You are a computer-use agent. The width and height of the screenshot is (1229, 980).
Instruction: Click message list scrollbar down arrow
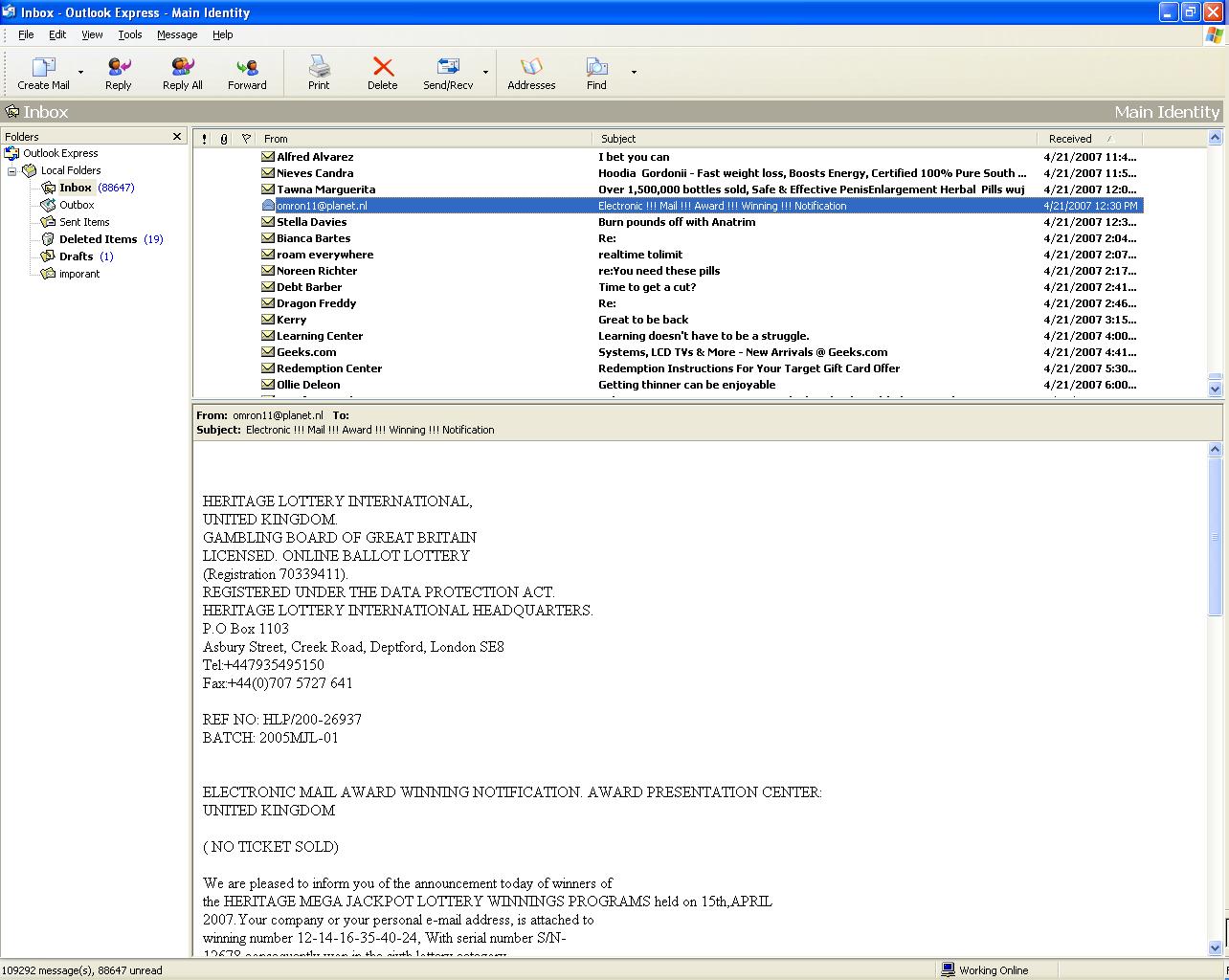coord(1216,389)
